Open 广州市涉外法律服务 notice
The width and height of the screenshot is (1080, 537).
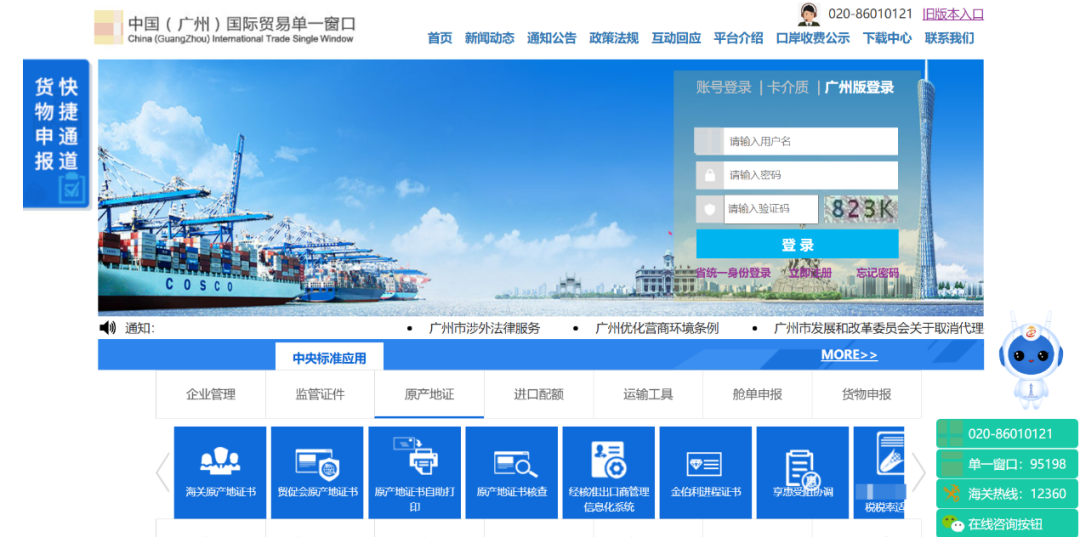tap(484, 328)
